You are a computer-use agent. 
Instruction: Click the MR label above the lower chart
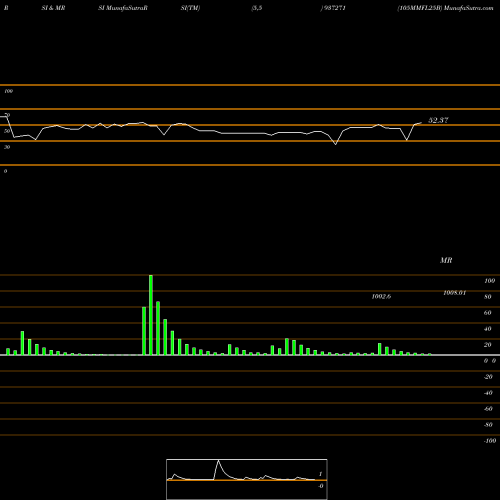click(446, 260)
